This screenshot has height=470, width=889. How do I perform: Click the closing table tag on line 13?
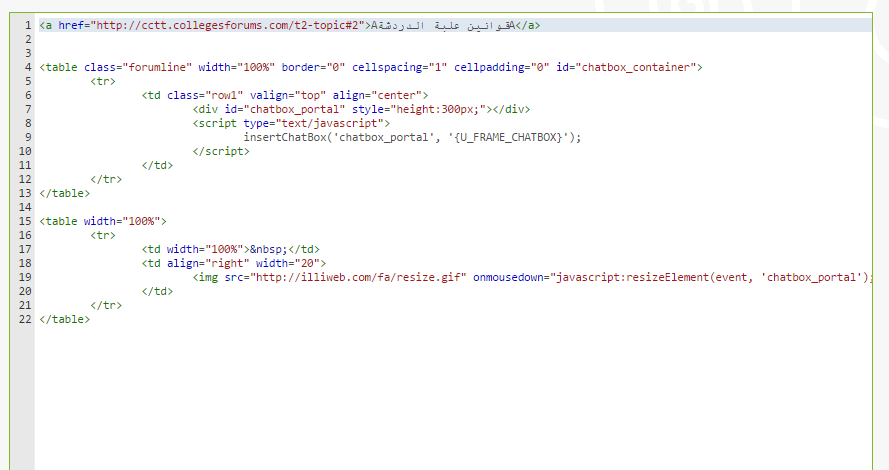[x=65, y=193]
